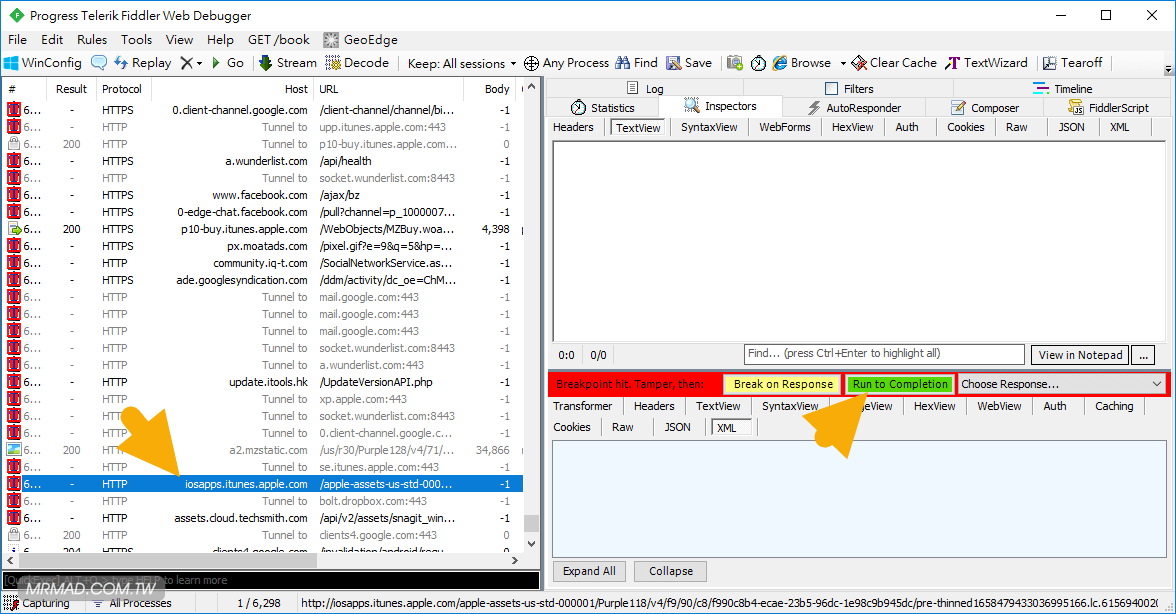This screenshot has width=1176, height=614.
Task: Expand the Choose Response dropdown
Action: 1061,384
